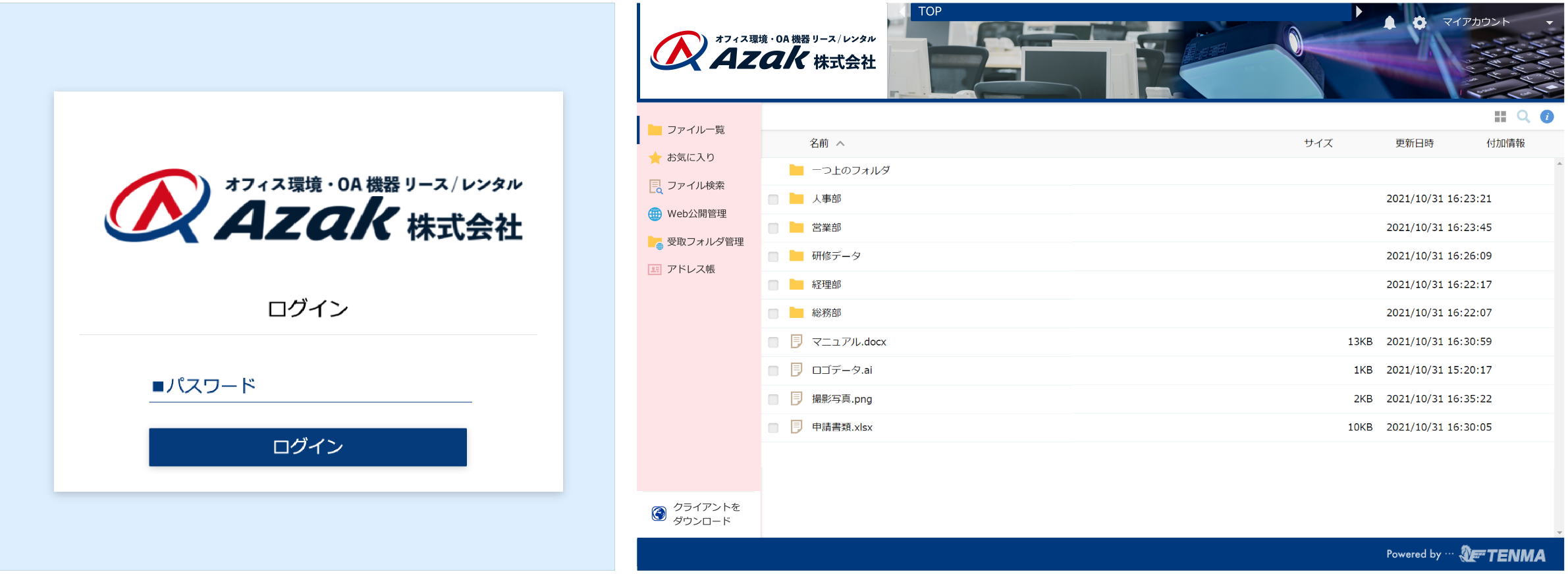Click the 一つ上のフォルダ folder icon

point(796,170)
